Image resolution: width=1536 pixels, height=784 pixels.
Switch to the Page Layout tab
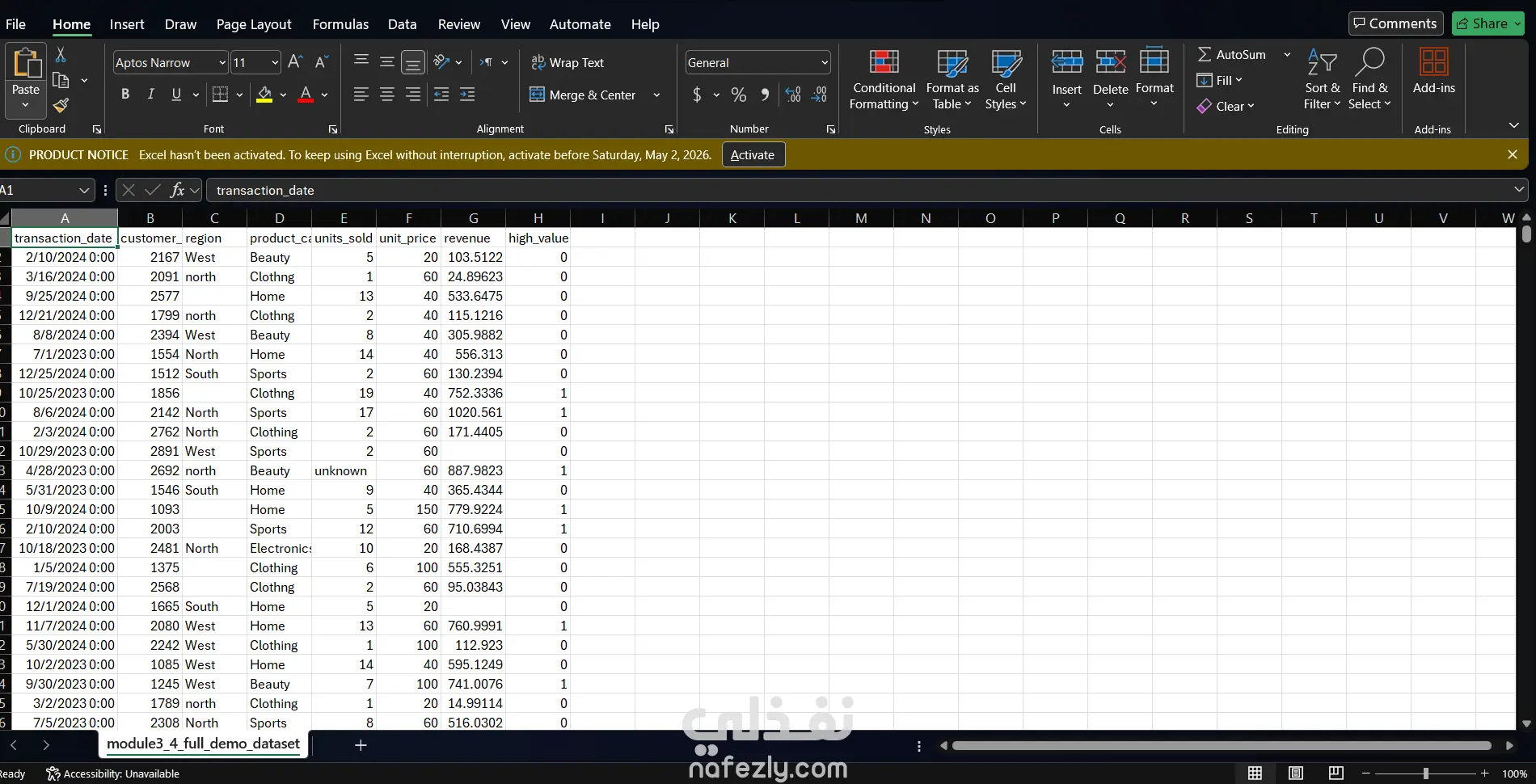tap(254, 24)
